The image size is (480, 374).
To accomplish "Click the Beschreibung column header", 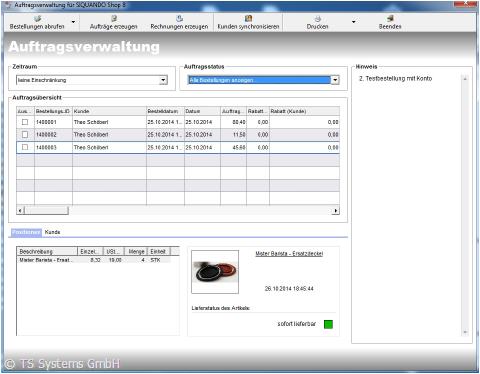I will pyautogui.click(x=47, y=251).
